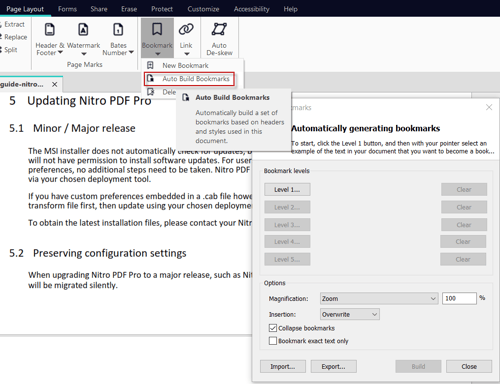The image size is (500, 384).
Task: Click the Split command
Action: coord(10,50)
